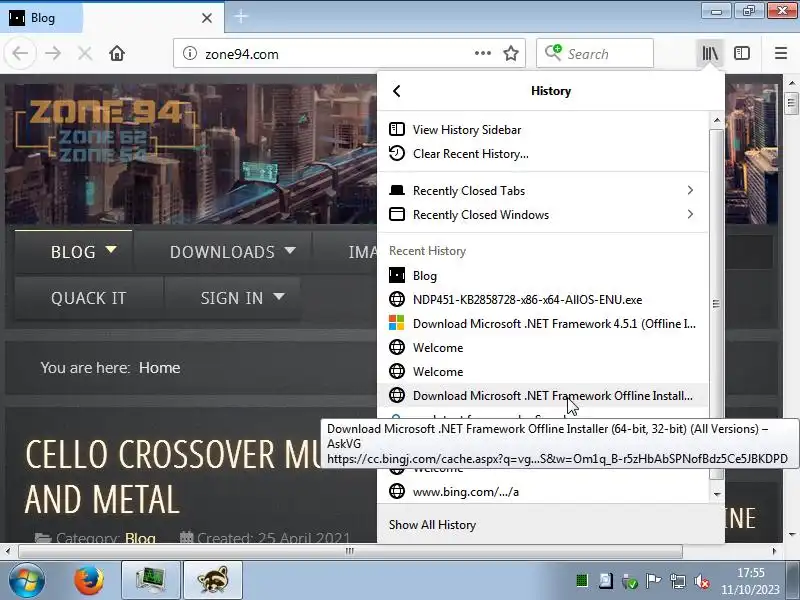The width and height of the screenshot is (800, 600).
Task: Open a new tab with plus
Action: pyautogui.click(x=241, y=17)
